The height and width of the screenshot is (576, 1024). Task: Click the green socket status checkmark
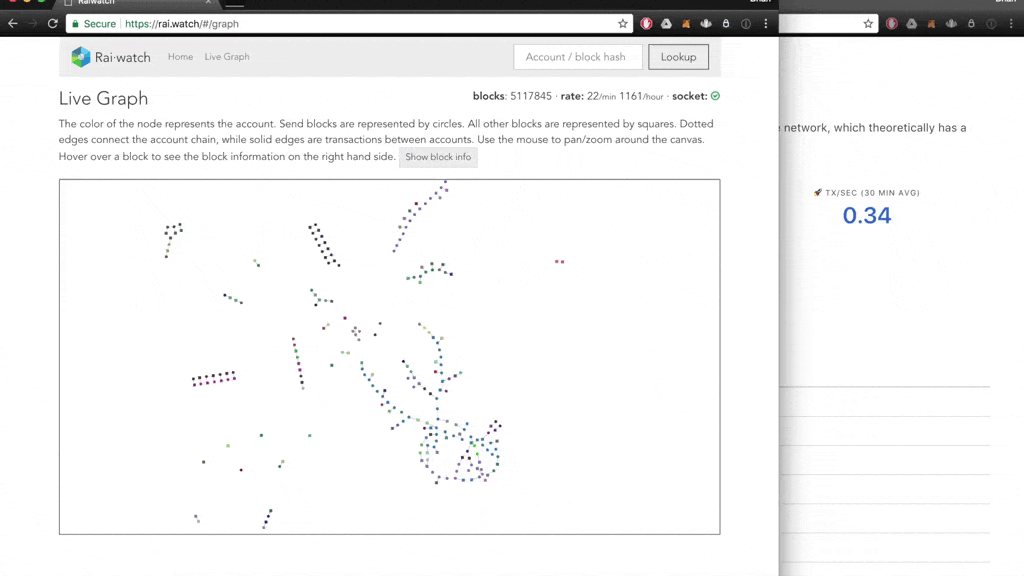[x=715, y=96]
